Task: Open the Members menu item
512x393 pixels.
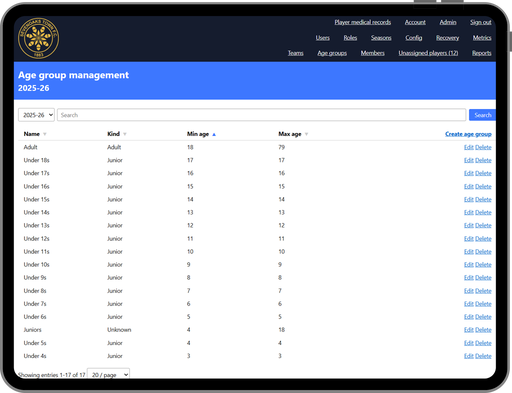Action: click(x=372, y=53)
